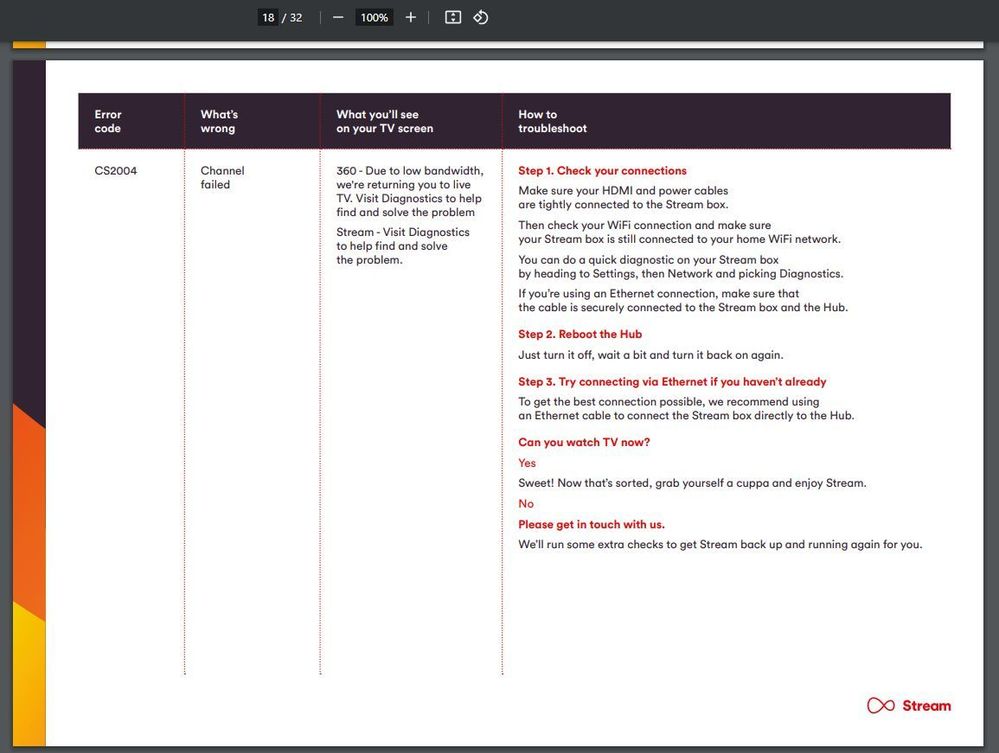Click 'Can you watch TV now?' heading
Image resolution: width=999 pixels, height=753 pixels.
(x=584, y=442)
